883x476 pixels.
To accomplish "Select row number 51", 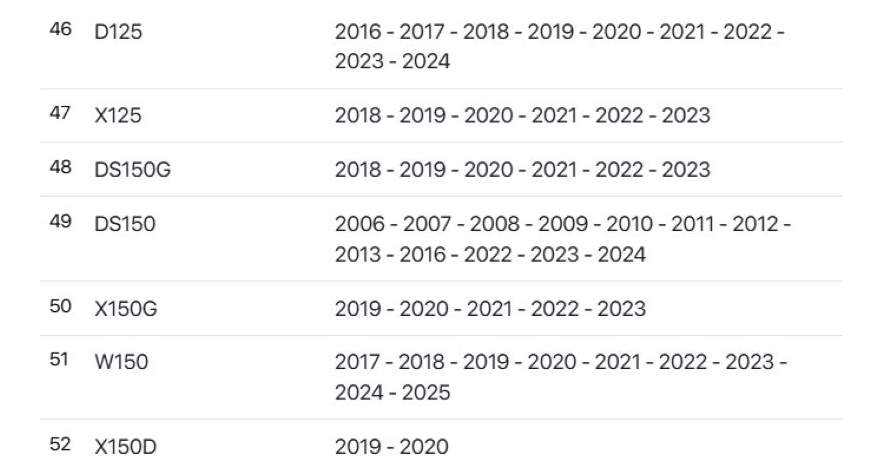I will tap(59, 361).
